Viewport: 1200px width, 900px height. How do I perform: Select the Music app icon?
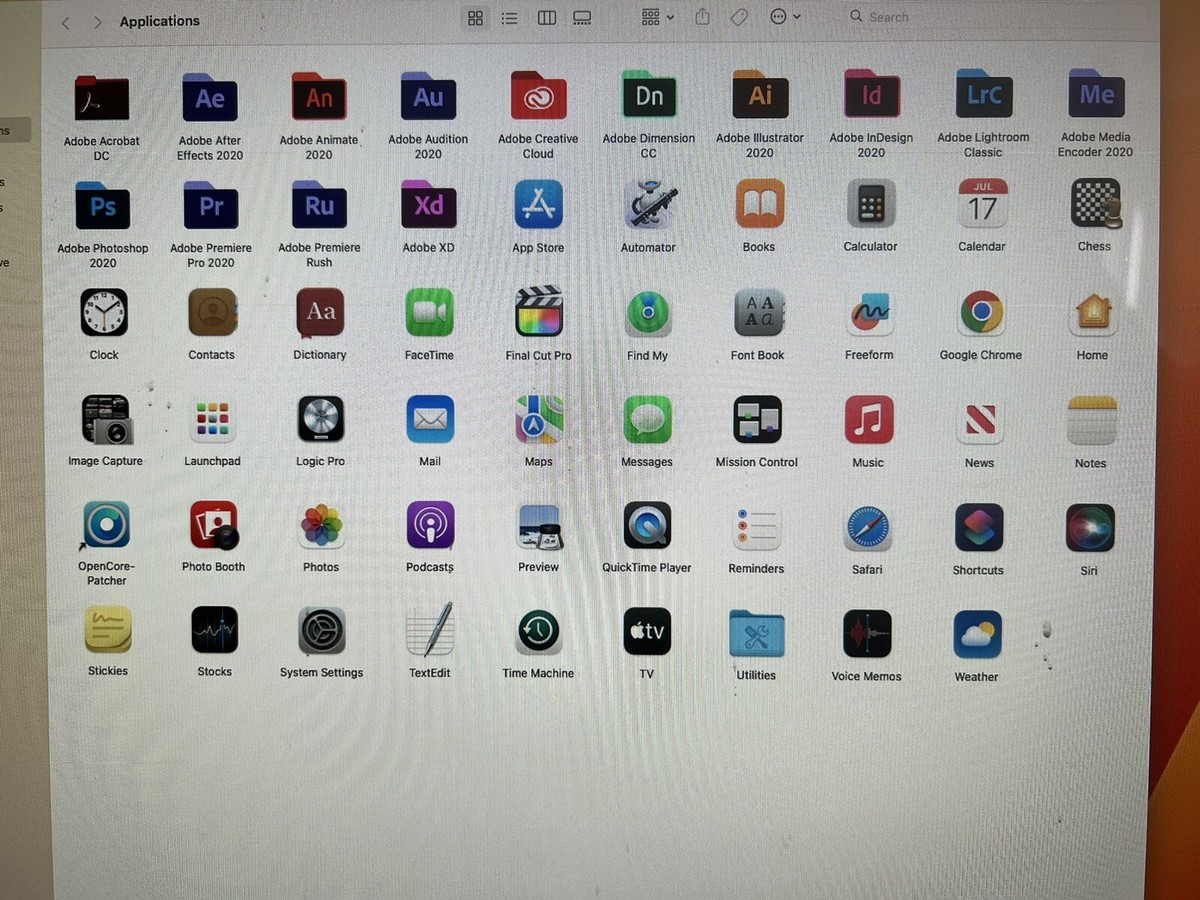click(869, 420)
